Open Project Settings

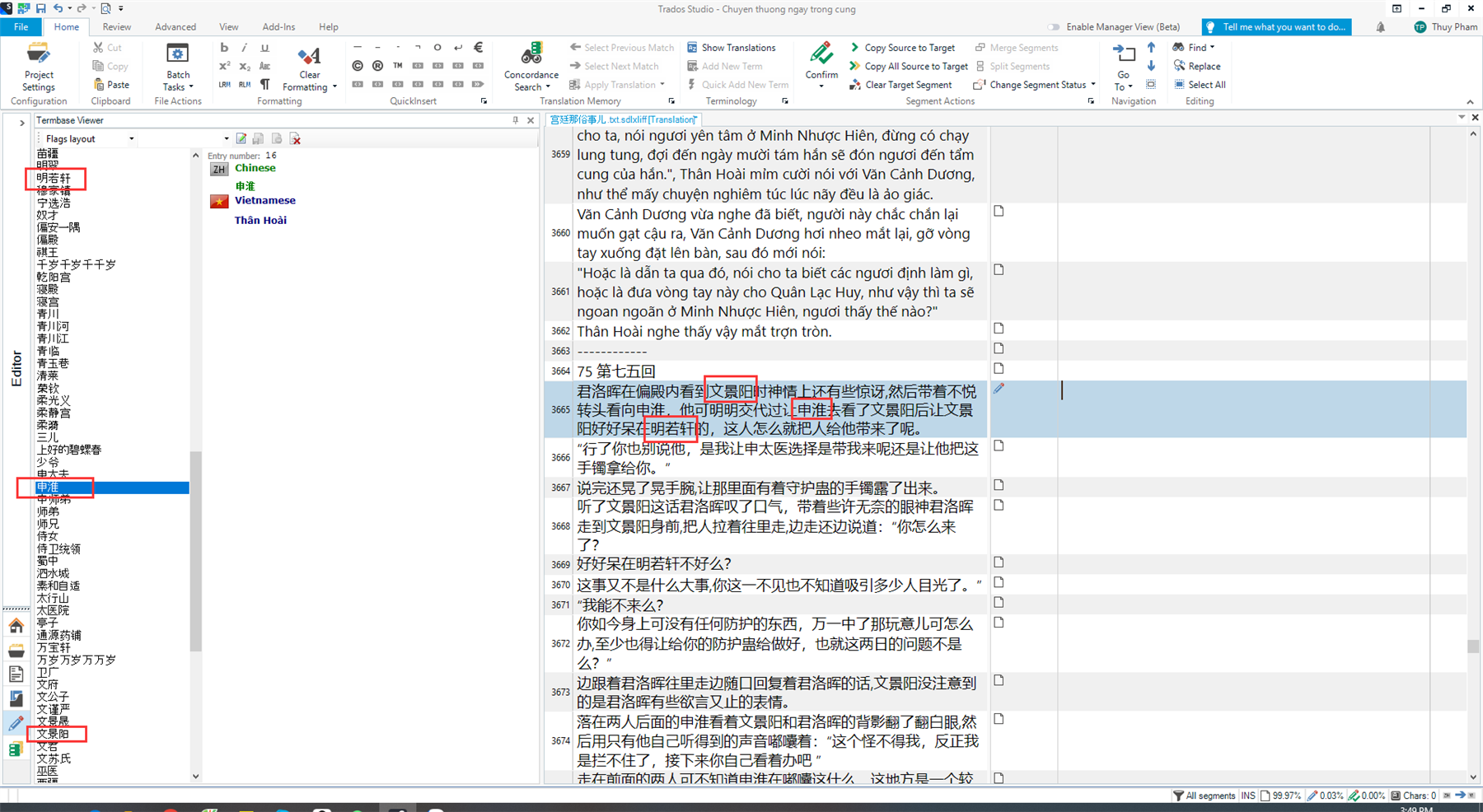pyautogui.click(x=38, y=68)
